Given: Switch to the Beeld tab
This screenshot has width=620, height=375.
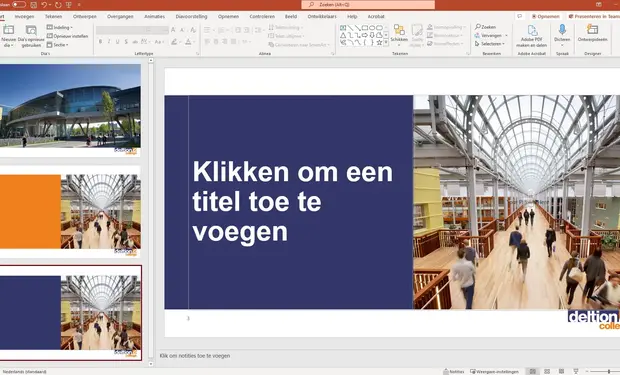Looking at the screenshot, I should tap(291, 17).
